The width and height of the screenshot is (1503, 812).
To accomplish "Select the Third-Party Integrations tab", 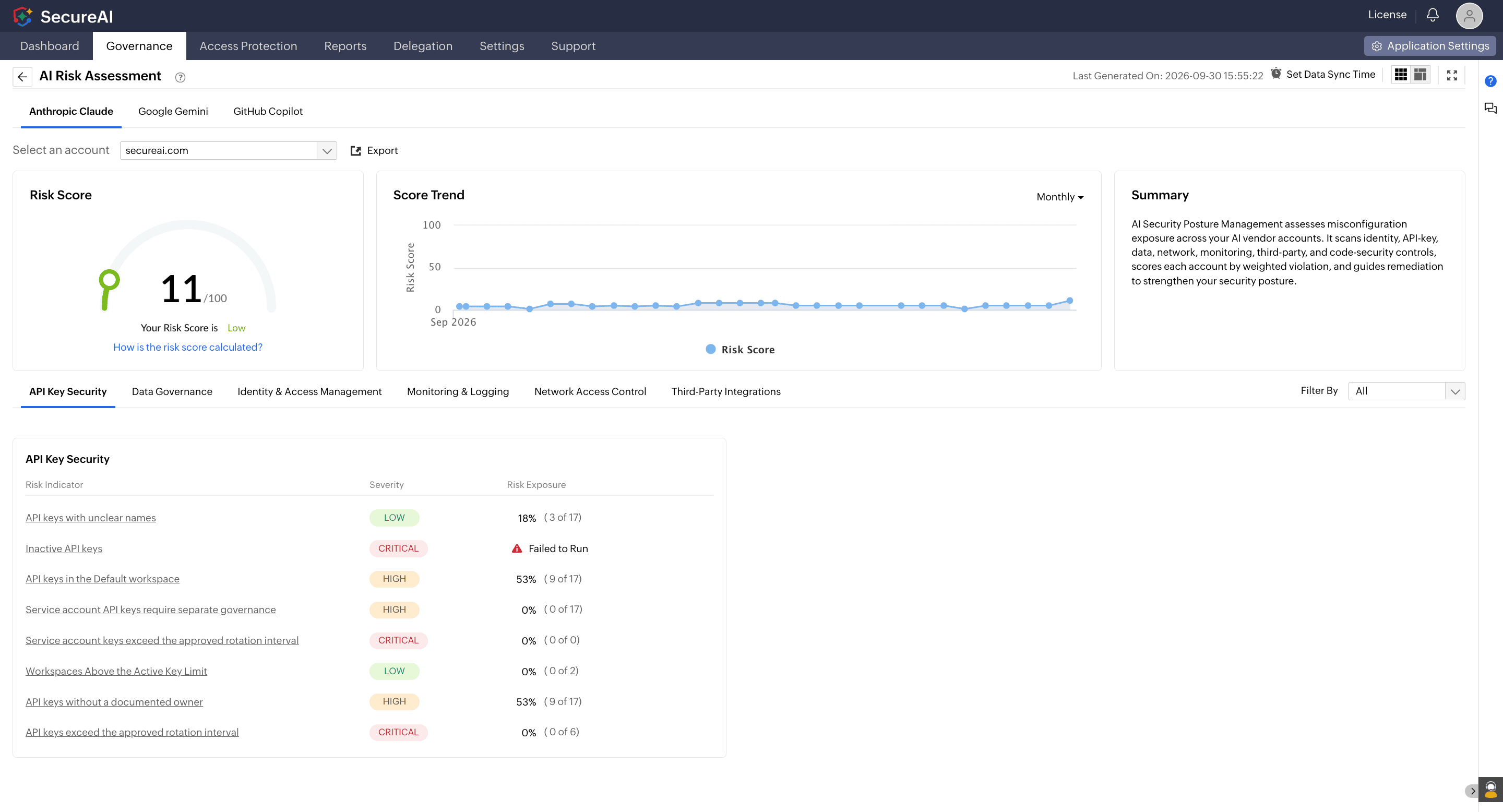I will (x=726, y=391).
